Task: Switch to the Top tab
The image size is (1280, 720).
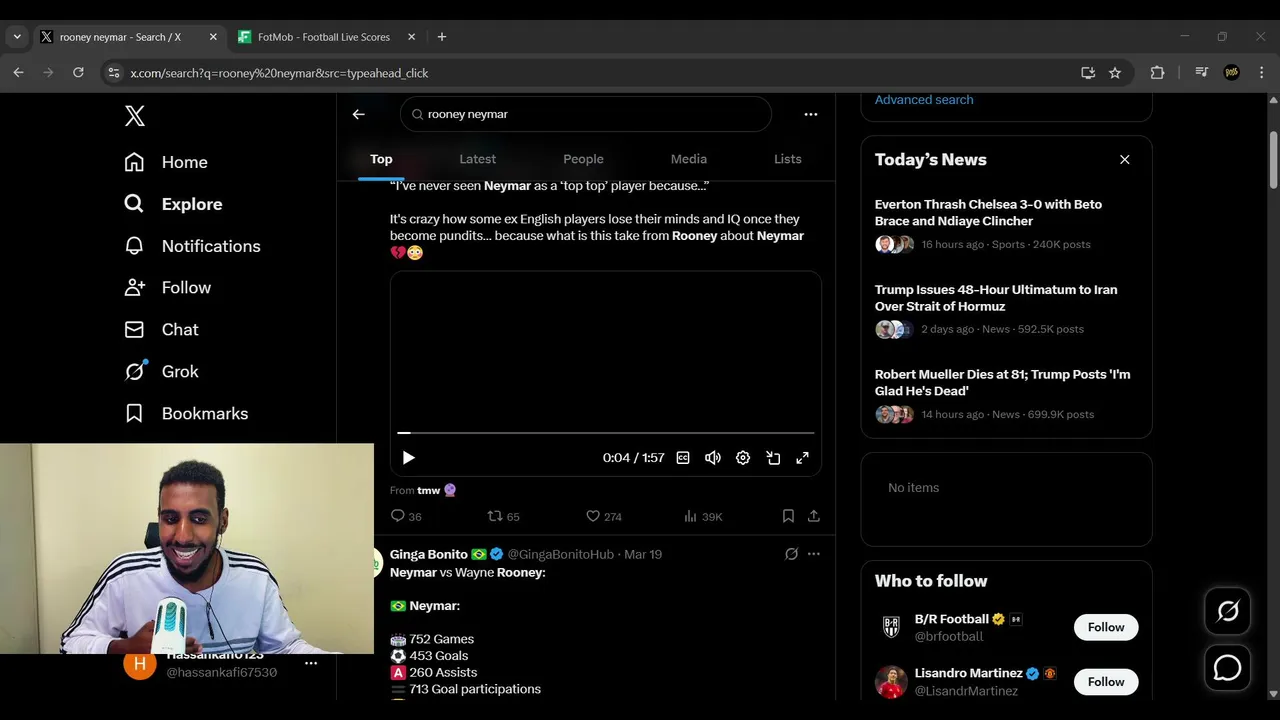Action: click(x=381, y=159)
